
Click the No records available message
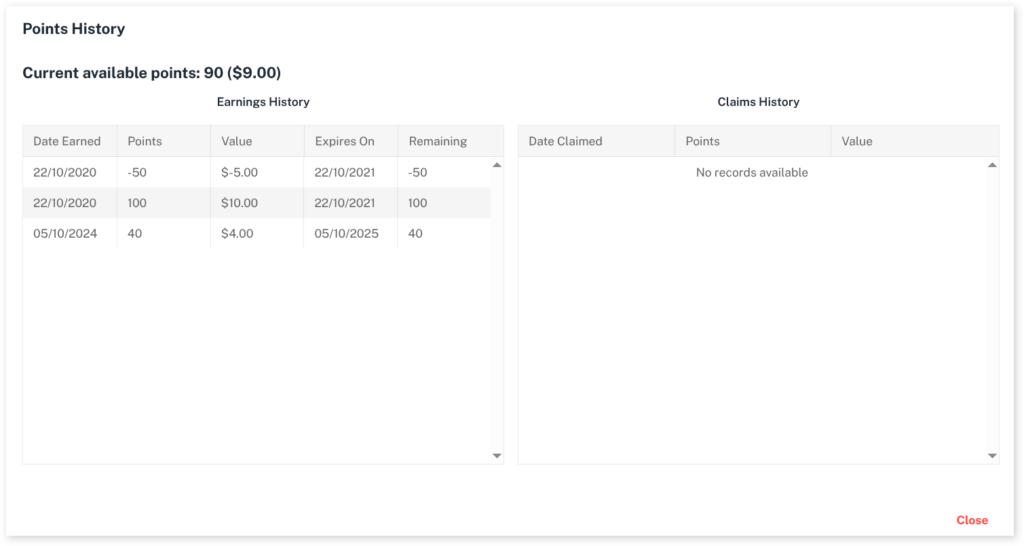(x=751, y=172)
